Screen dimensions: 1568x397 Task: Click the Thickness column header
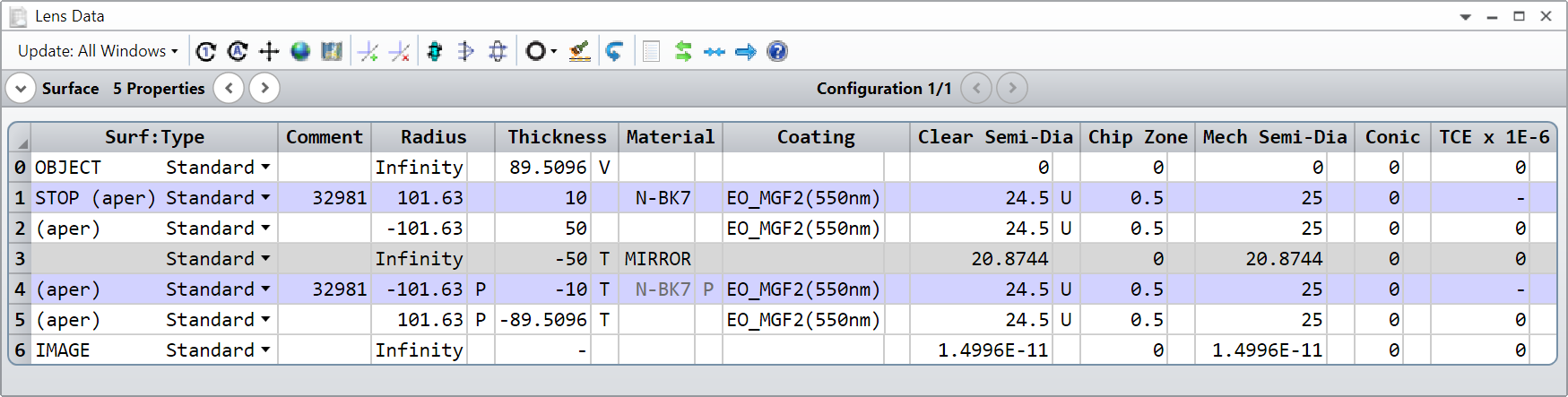[557, 137]
